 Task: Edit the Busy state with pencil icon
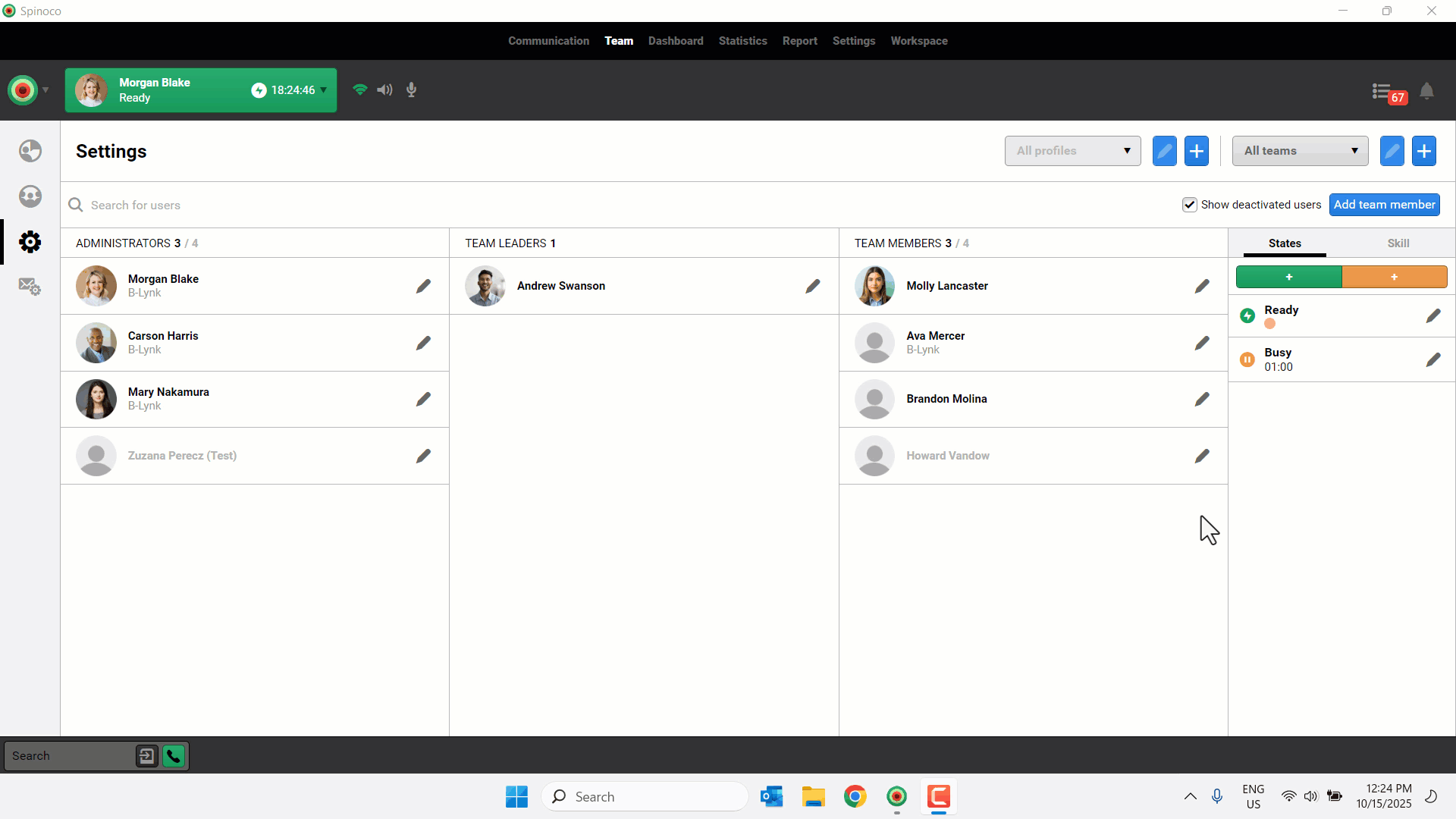(x=1432, y=359)
